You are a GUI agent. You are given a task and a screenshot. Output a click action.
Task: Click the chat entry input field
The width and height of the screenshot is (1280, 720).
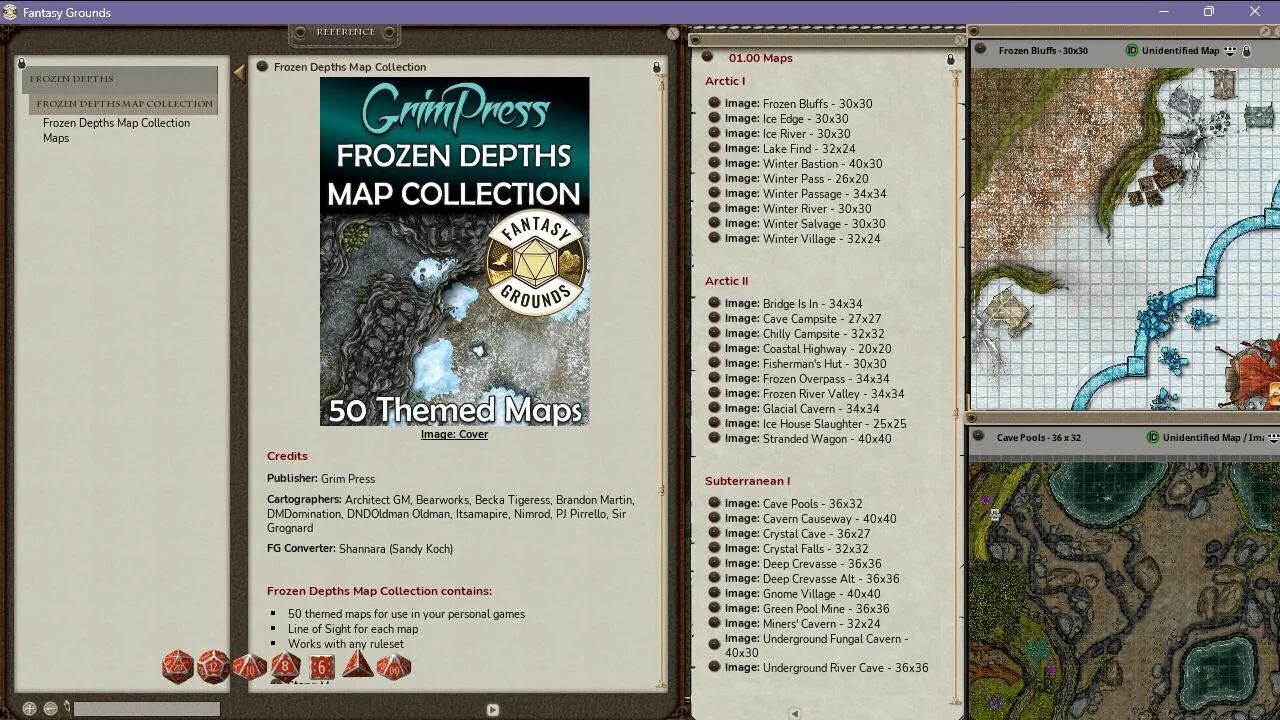coord(146,709)
